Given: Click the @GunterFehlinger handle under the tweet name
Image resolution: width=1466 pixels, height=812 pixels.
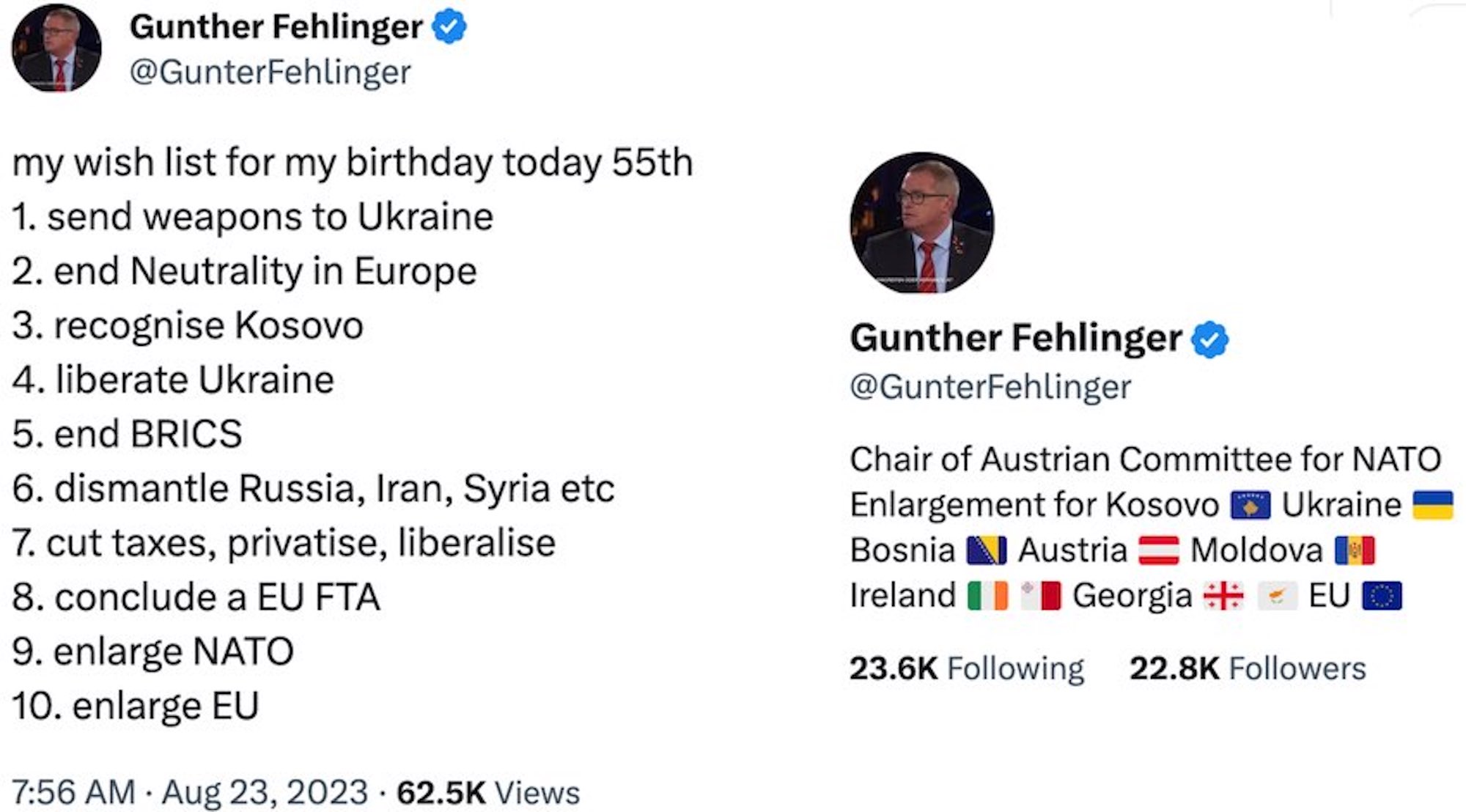Looking at the screenshot, I should (270, 73).
